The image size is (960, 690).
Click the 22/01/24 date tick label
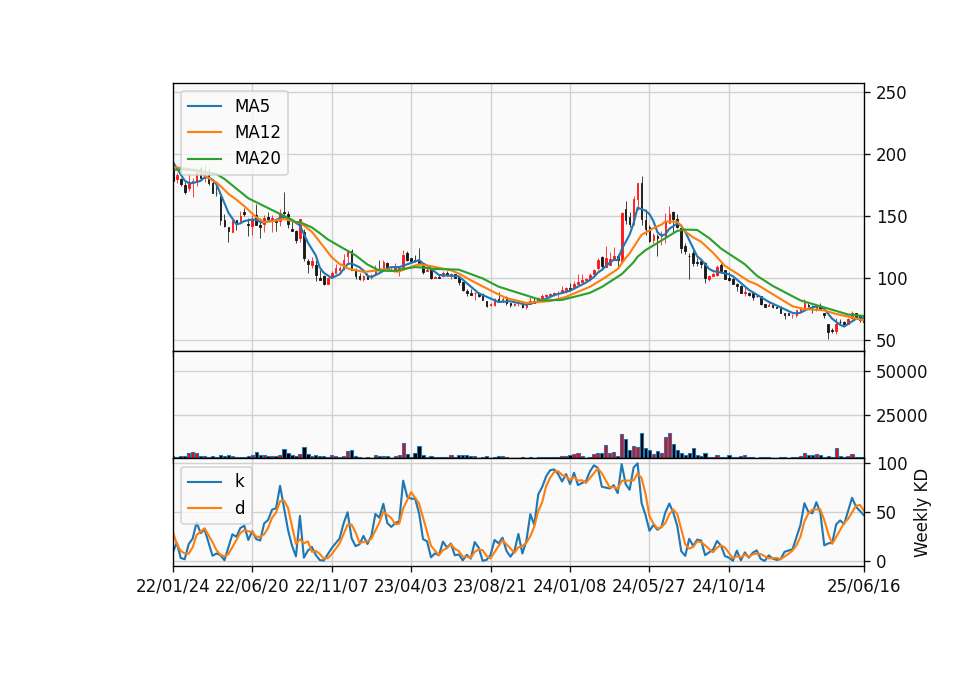tap(173, 586)
